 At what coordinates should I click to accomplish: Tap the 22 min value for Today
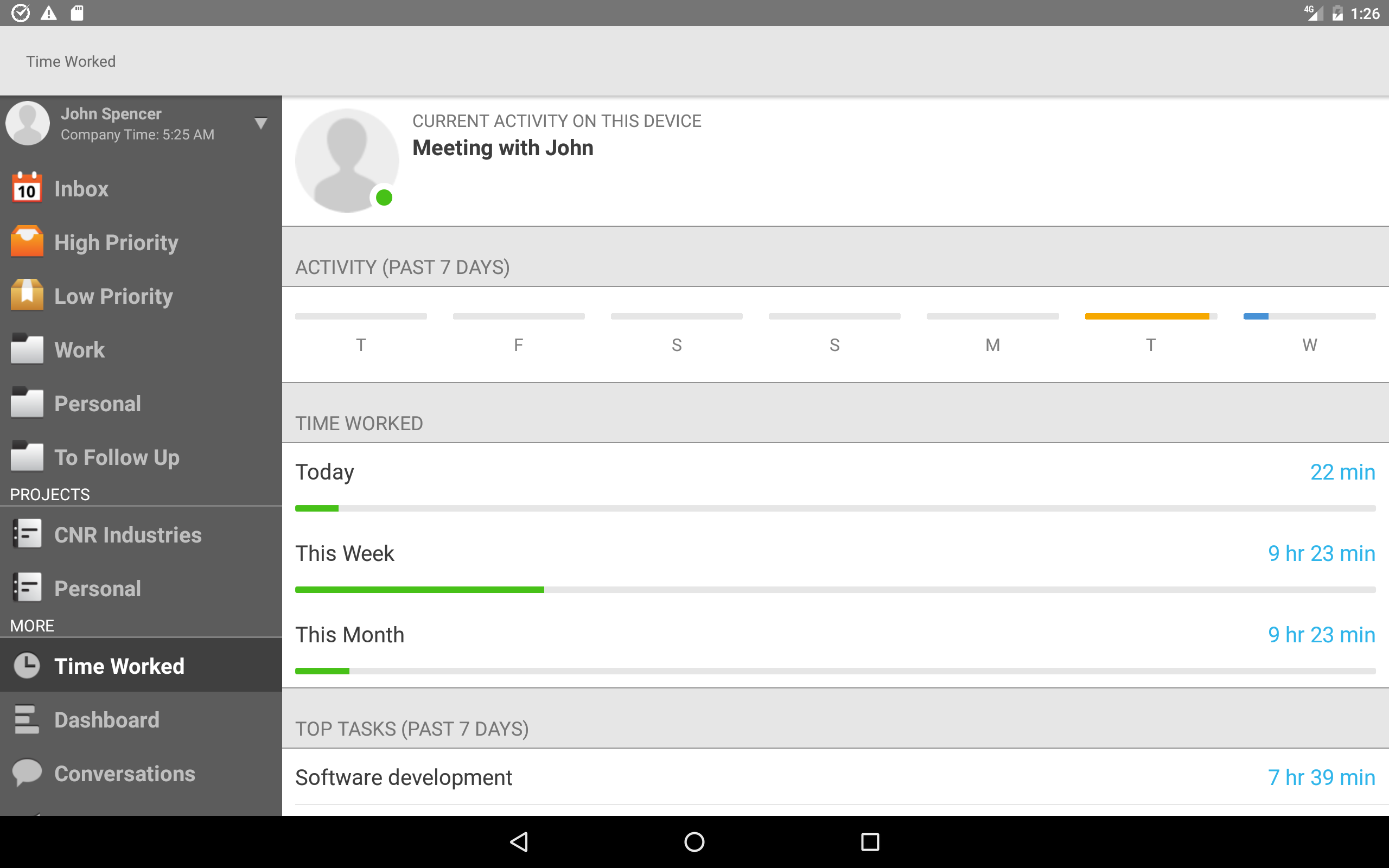click(x=1342, y=472)
